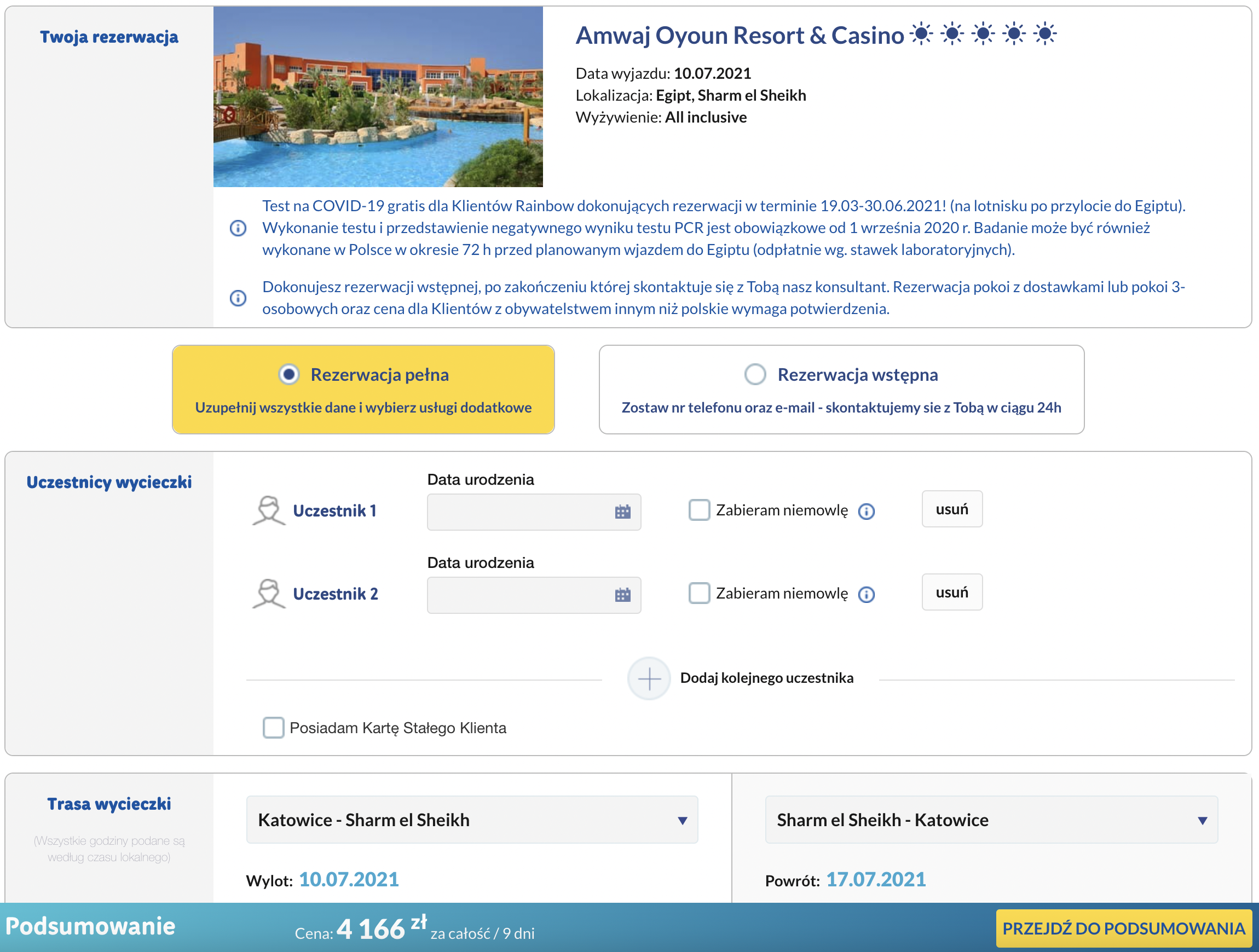This screenshot has width=1259, height=952.
Task: Tick Posiadam Kartę Stałego Klienta checkbox
Action: (273, 727)
